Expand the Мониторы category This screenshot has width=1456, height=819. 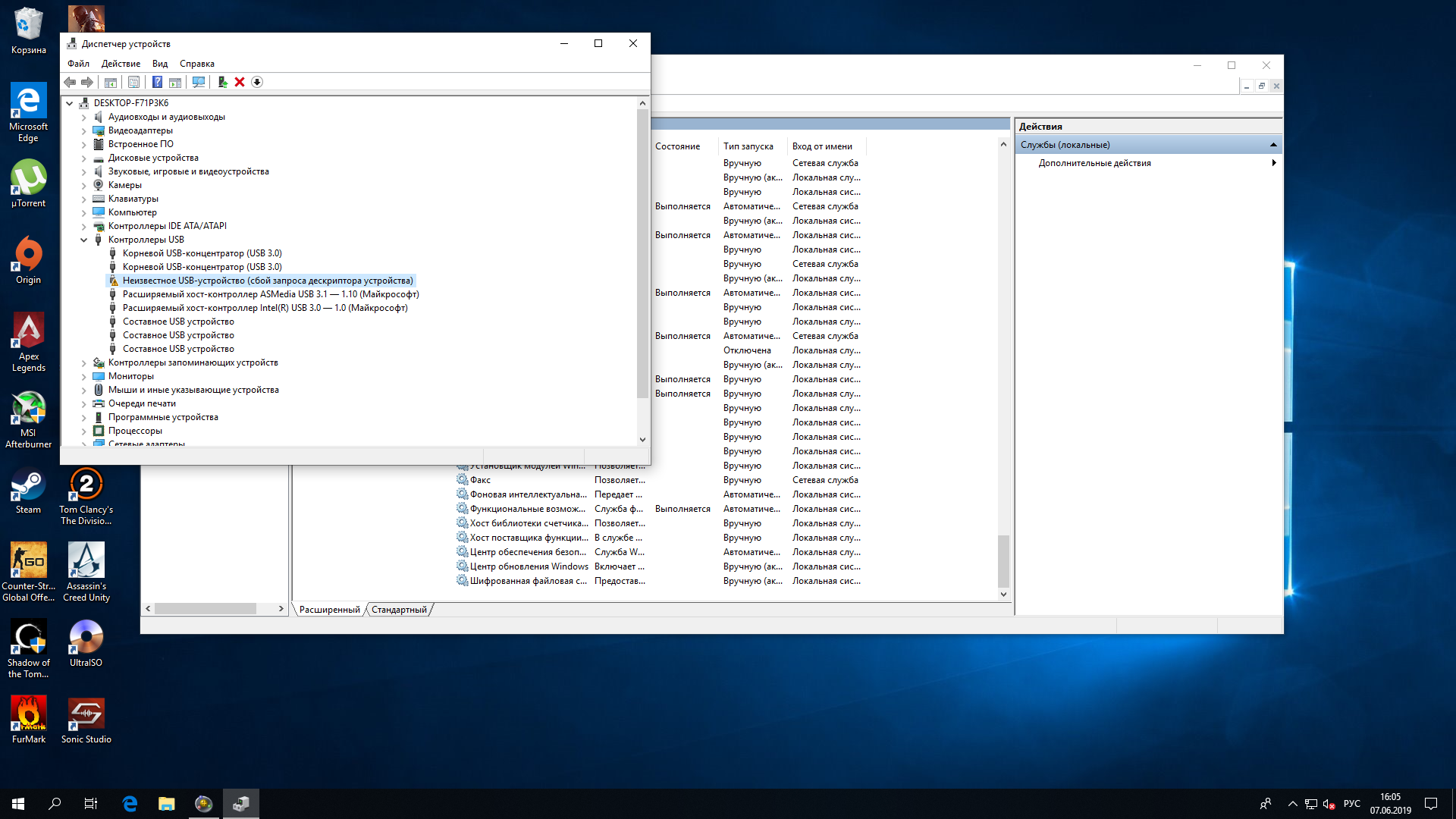tap(84, 376)
